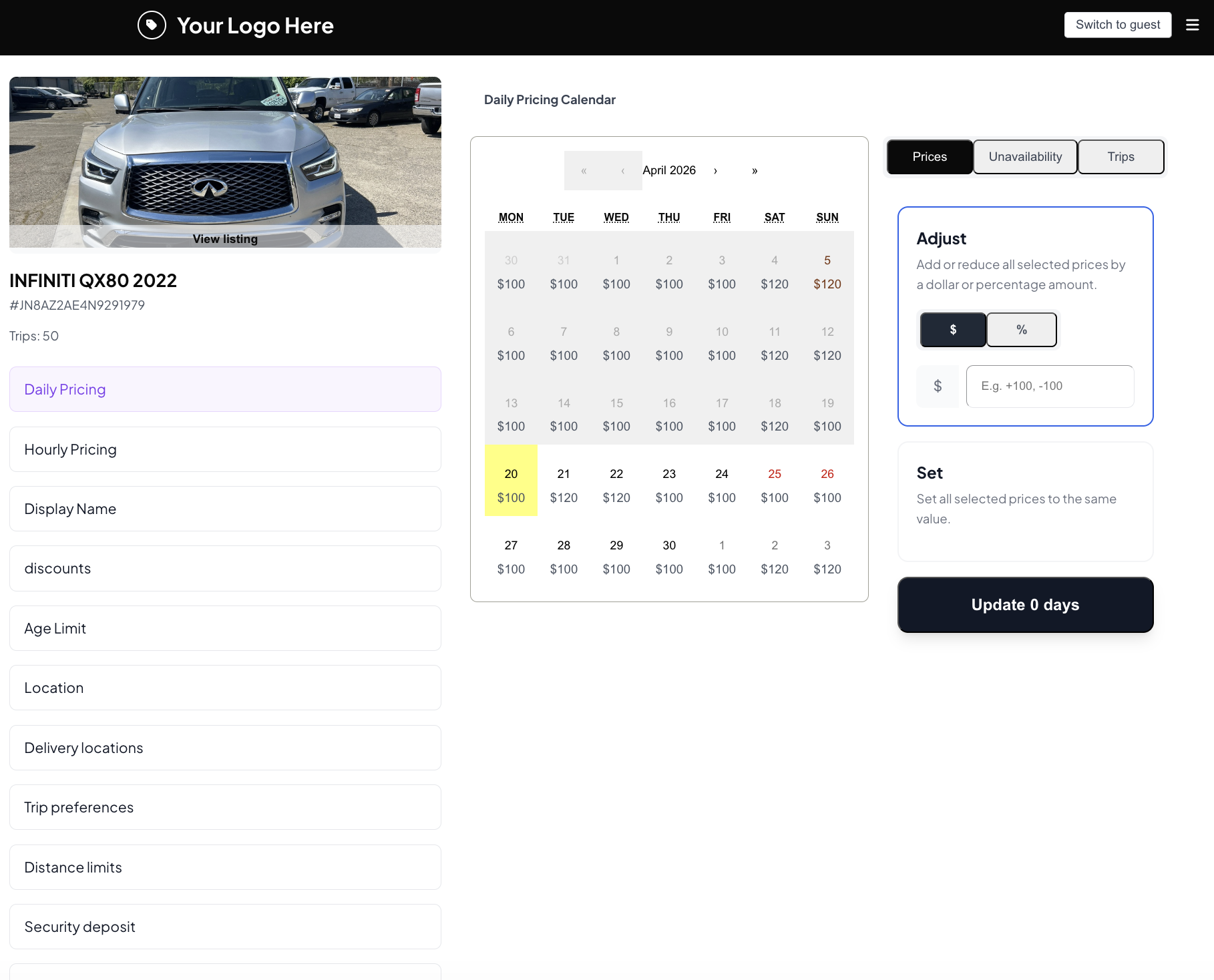This screenshot has height=980, width=1214.
Task: Jump back a year with the « arrow
Action: pyautogui.click(x=583, y=170)
